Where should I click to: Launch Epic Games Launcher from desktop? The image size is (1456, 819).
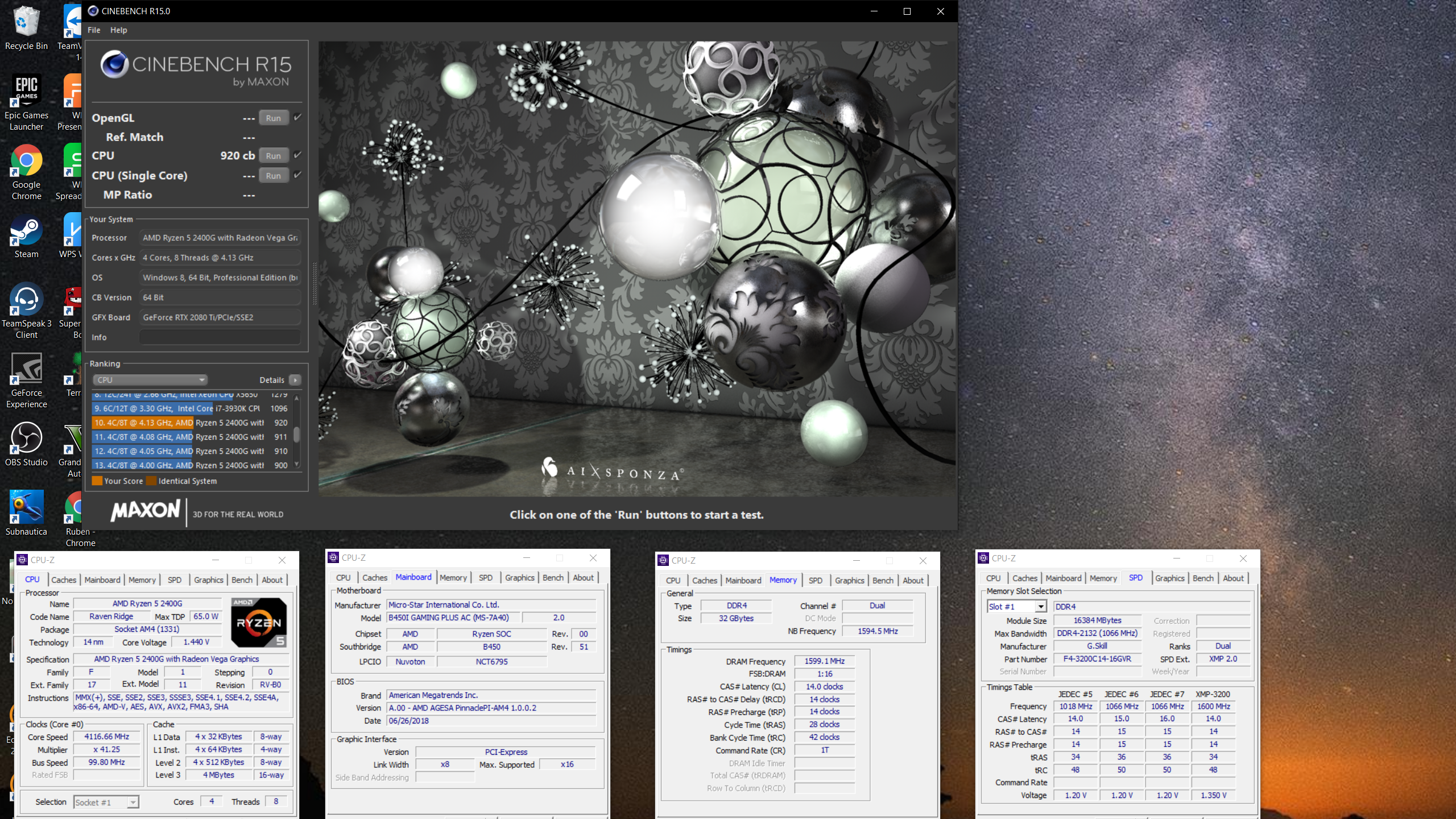point(26,102)
